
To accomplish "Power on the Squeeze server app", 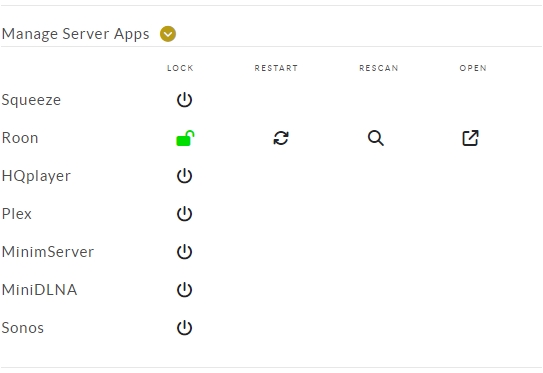I will 184,100.
